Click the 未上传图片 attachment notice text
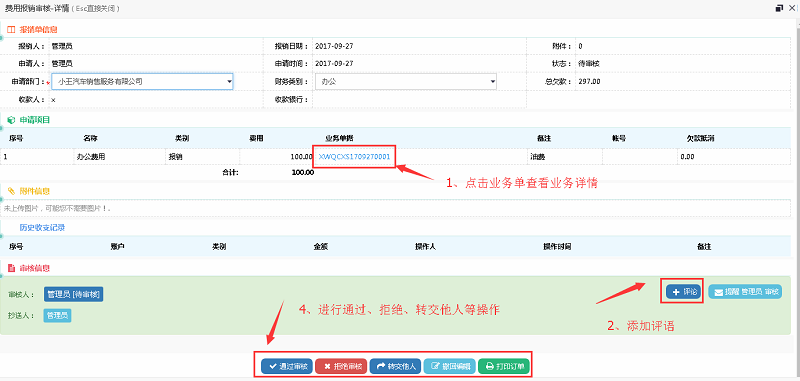This screenshot has width=800, height=381. point(58,208)
